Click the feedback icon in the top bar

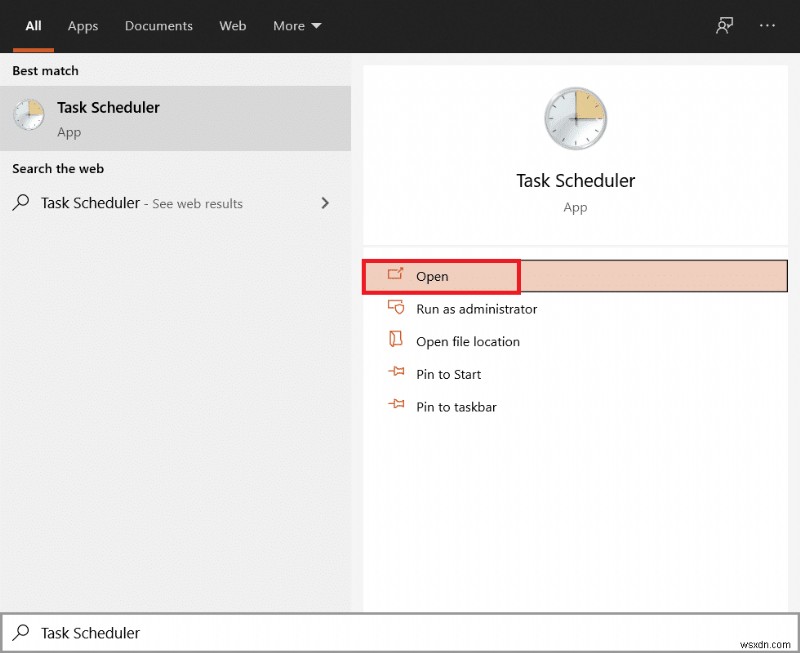(725, 26)
